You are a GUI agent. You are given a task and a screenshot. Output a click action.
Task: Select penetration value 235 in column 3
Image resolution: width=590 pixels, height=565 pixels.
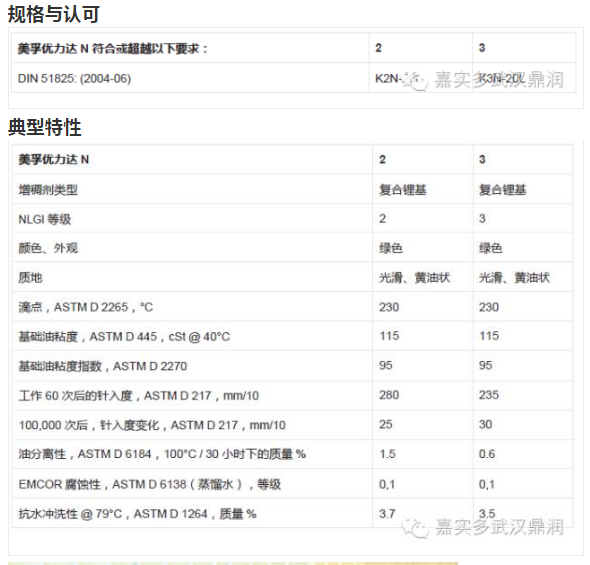(x=489, y=395)
